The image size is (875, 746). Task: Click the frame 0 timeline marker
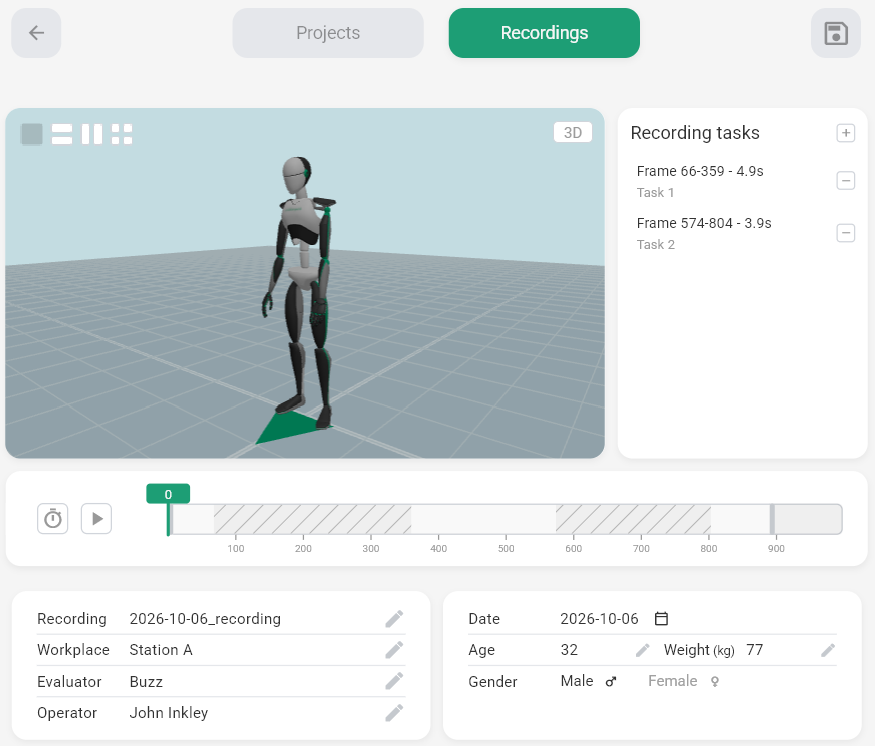pyautogui.click(x=168, y=494)
